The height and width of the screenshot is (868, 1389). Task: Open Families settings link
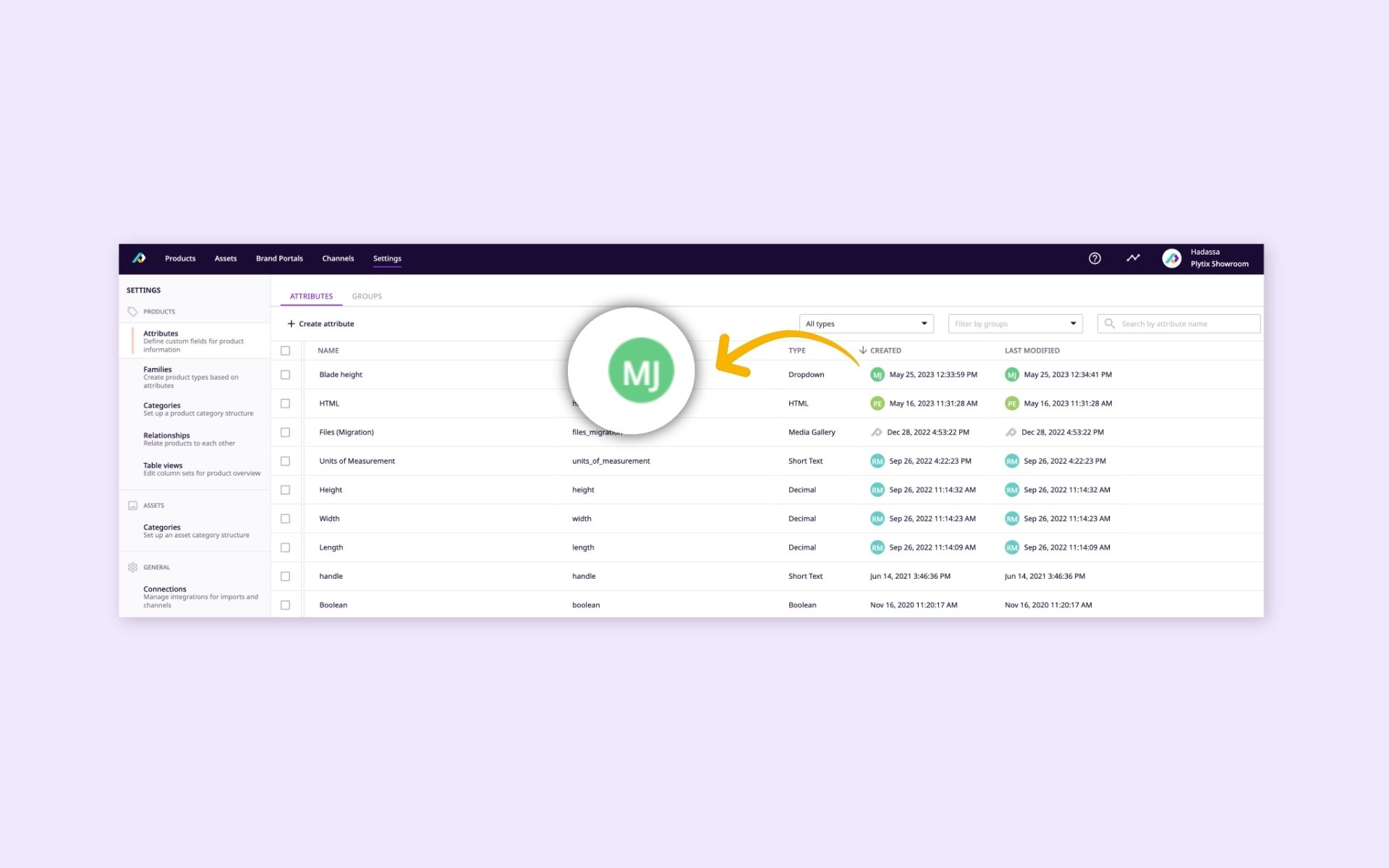157,370
